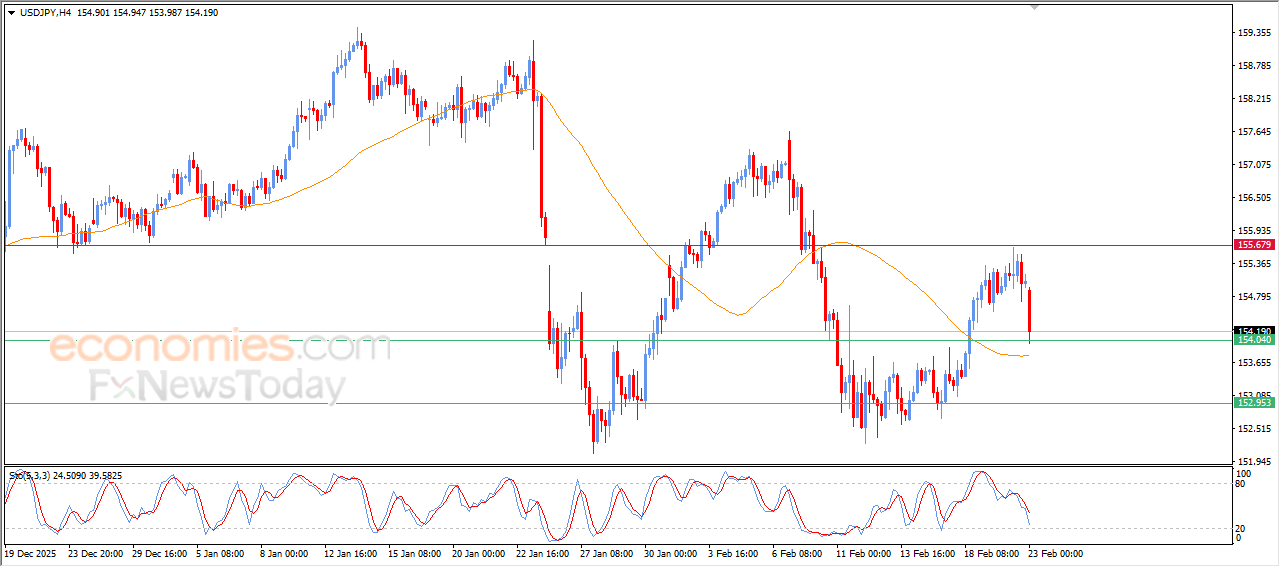Click the 159.355 value on price scale
The width and height of the screenshot is (1280, 567).
point(1253,33)
